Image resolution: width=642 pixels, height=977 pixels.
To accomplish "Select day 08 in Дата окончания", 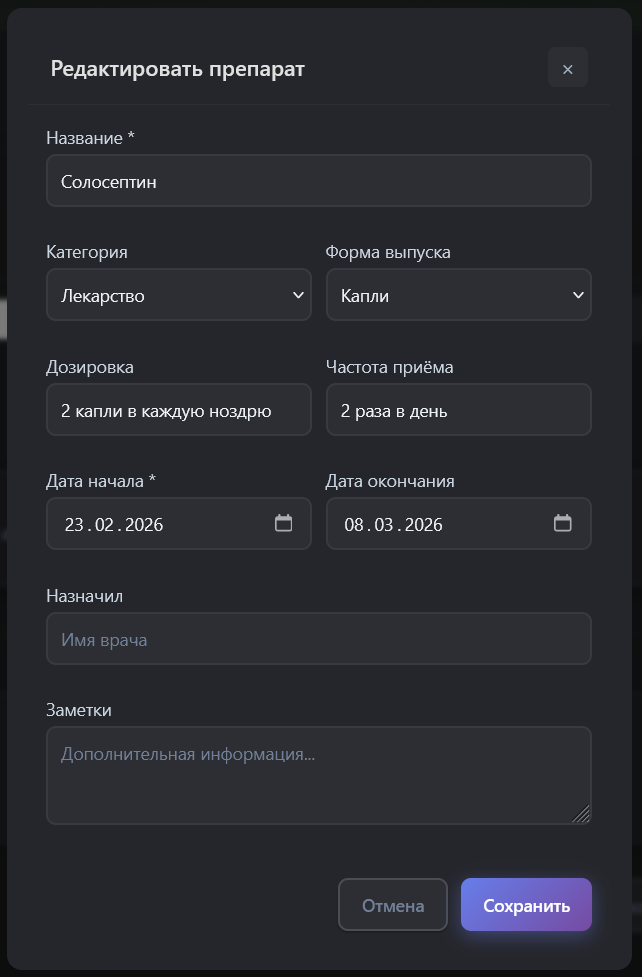I will 354,525.
